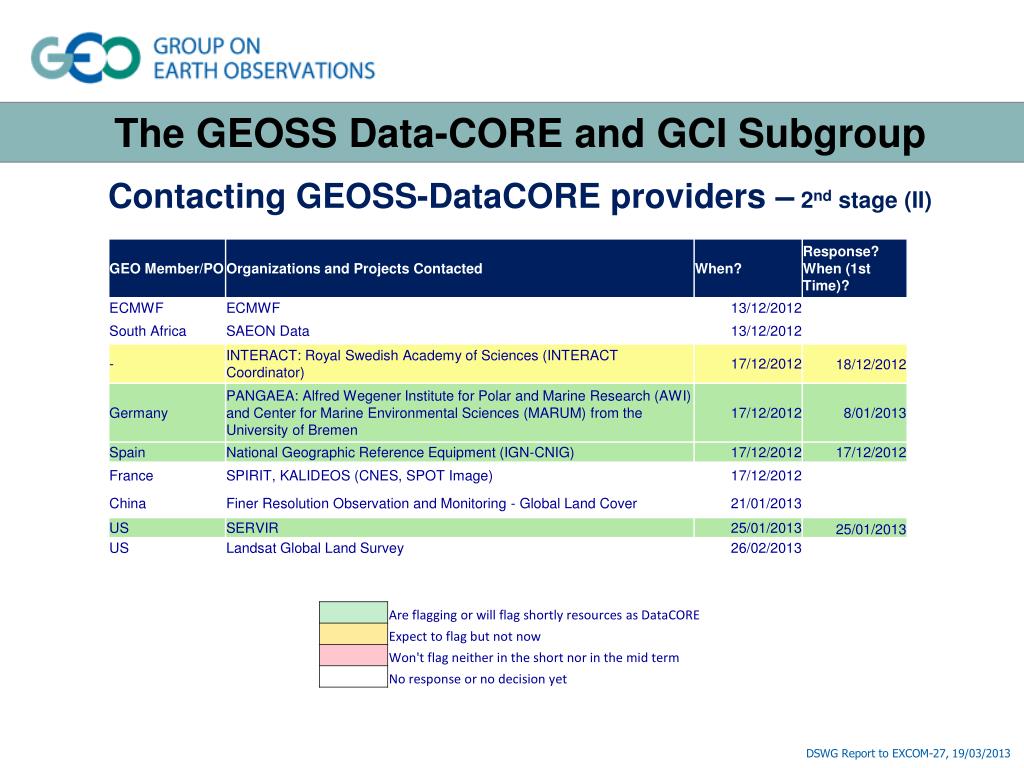Viewport: 1024px width, 768px height.
Task: Click legend text 'Are flagging or will flag shortly'
Action: [544, 615]
